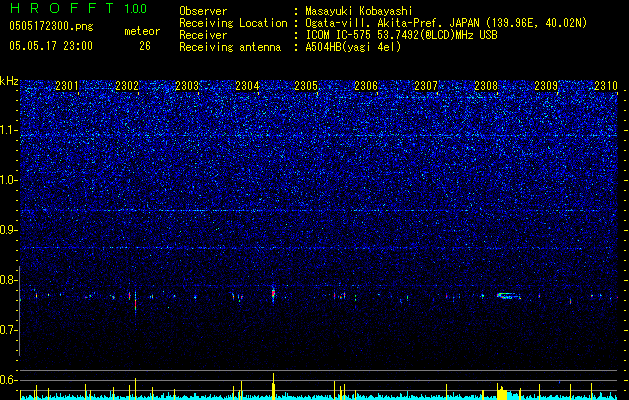Screen dimensions: 629x400
Task: Click the 2303 time marker
Action: pos(187,85)
